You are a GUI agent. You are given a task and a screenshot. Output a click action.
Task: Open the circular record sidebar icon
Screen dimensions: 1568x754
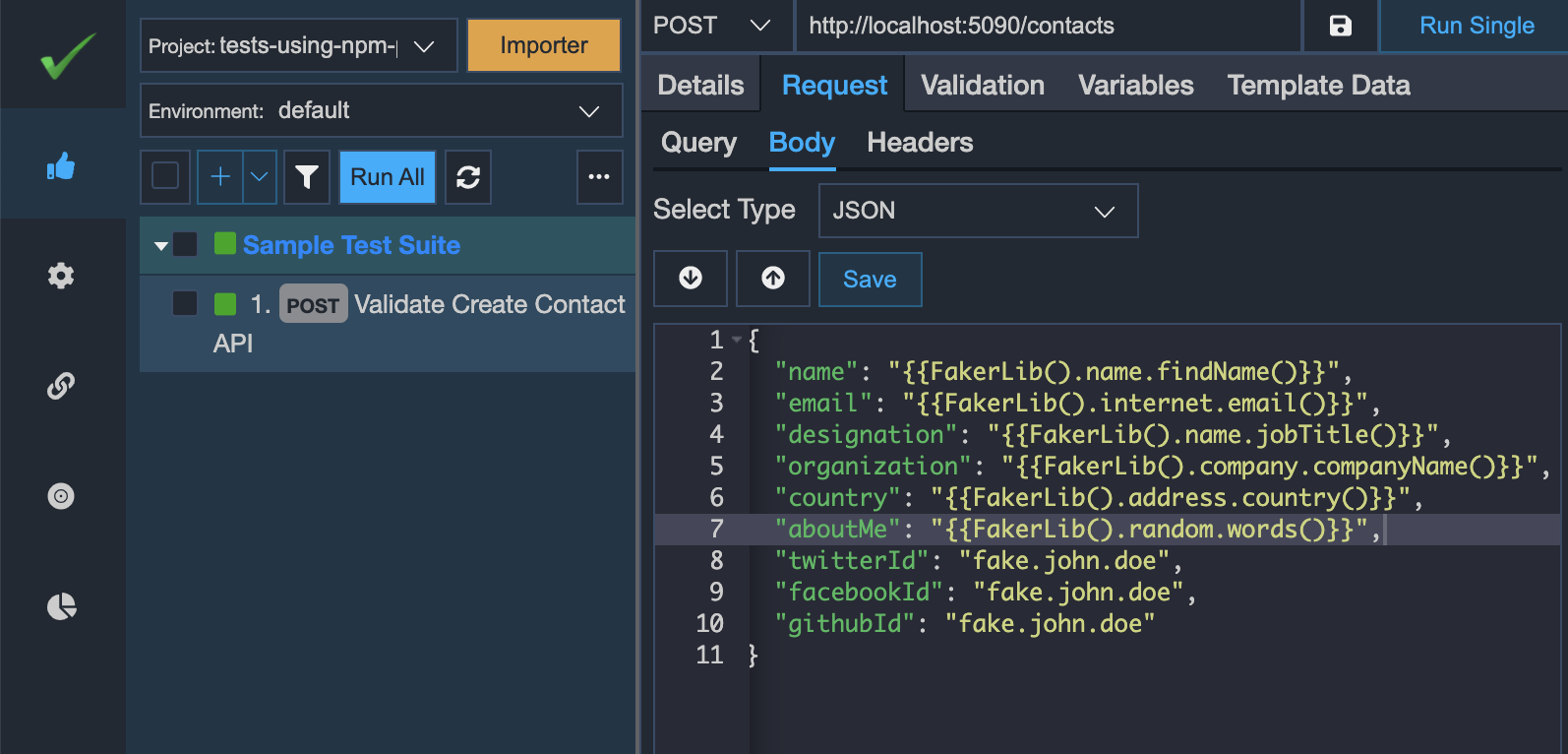tap(61, 496)
